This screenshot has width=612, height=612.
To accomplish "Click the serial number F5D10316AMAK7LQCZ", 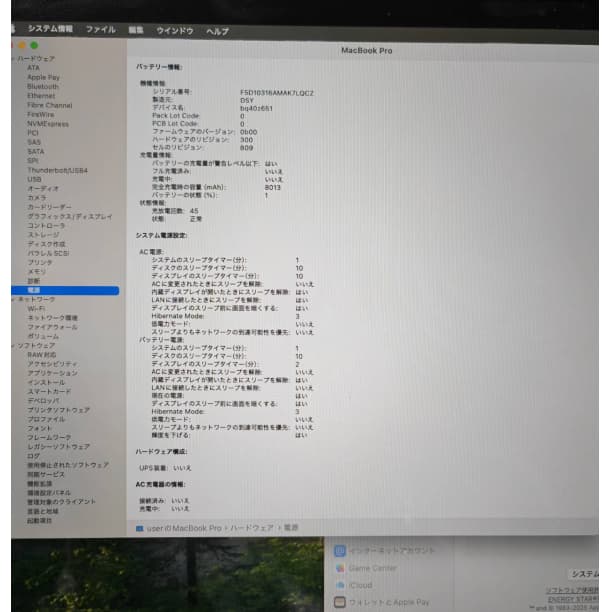I will [277, 93].
